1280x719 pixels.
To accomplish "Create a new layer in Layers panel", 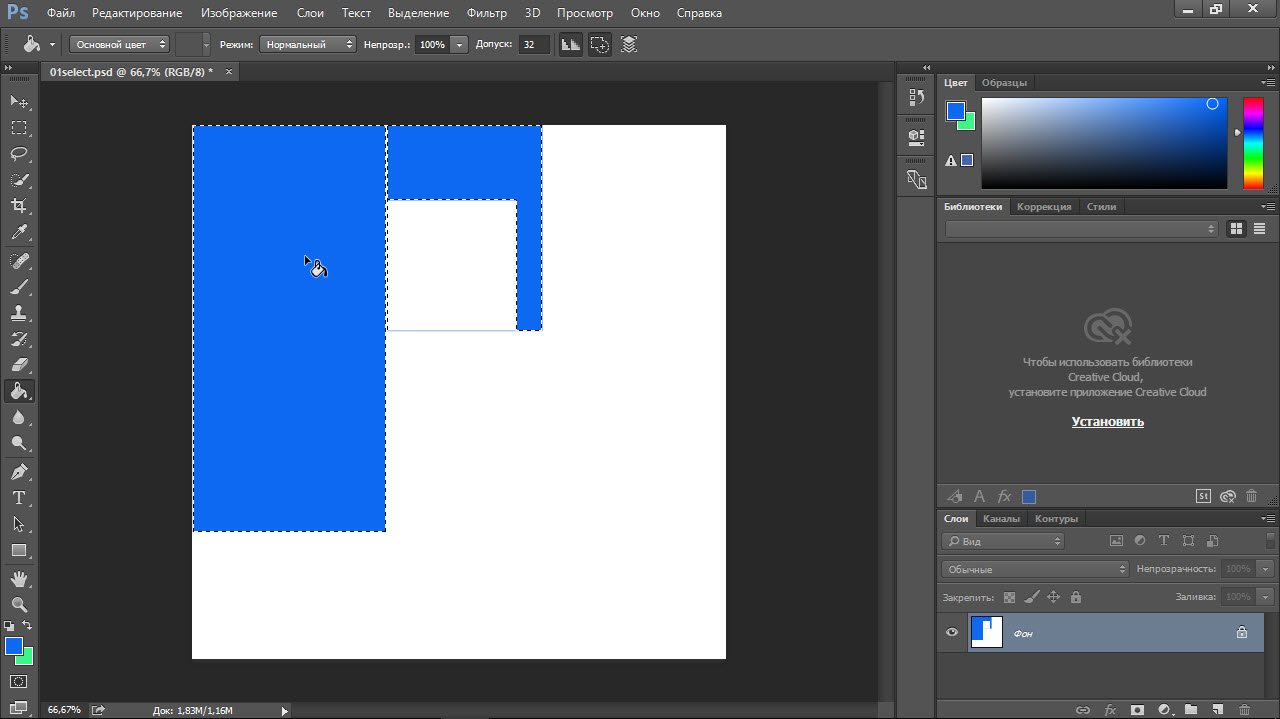I will [x=1217, y=710].
